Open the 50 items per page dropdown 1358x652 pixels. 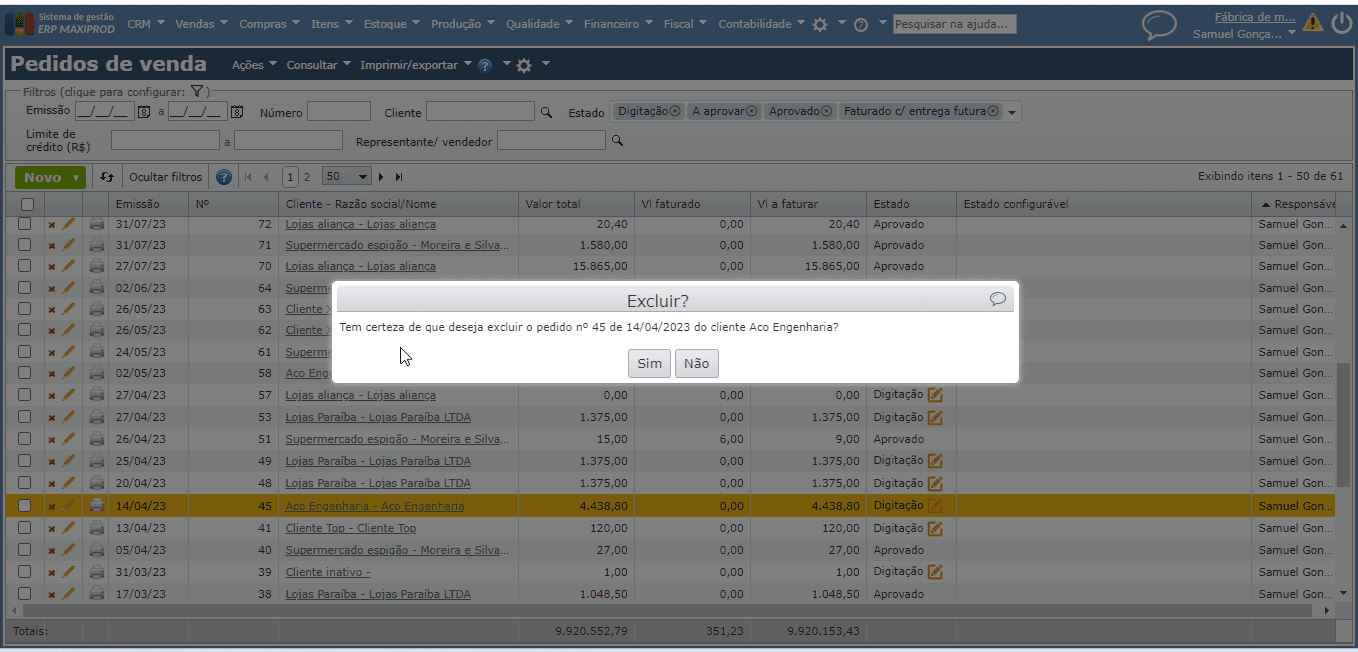[348, 177]
